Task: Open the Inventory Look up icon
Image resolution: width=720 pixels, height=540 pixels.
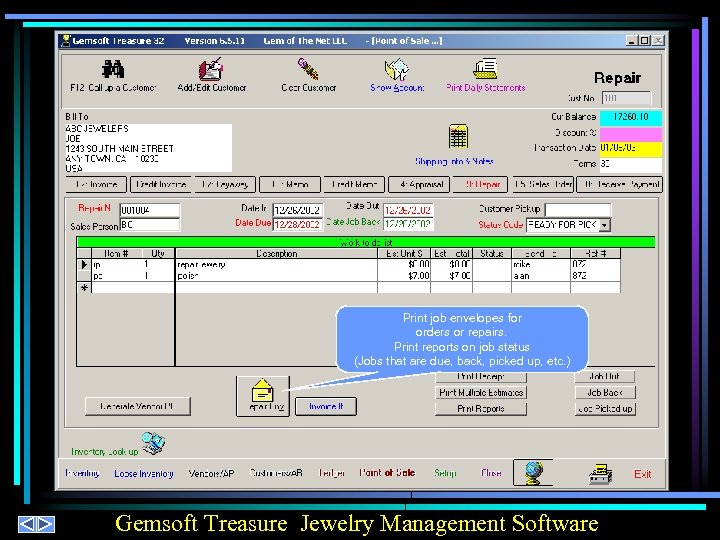Action: tap(153, 443)
